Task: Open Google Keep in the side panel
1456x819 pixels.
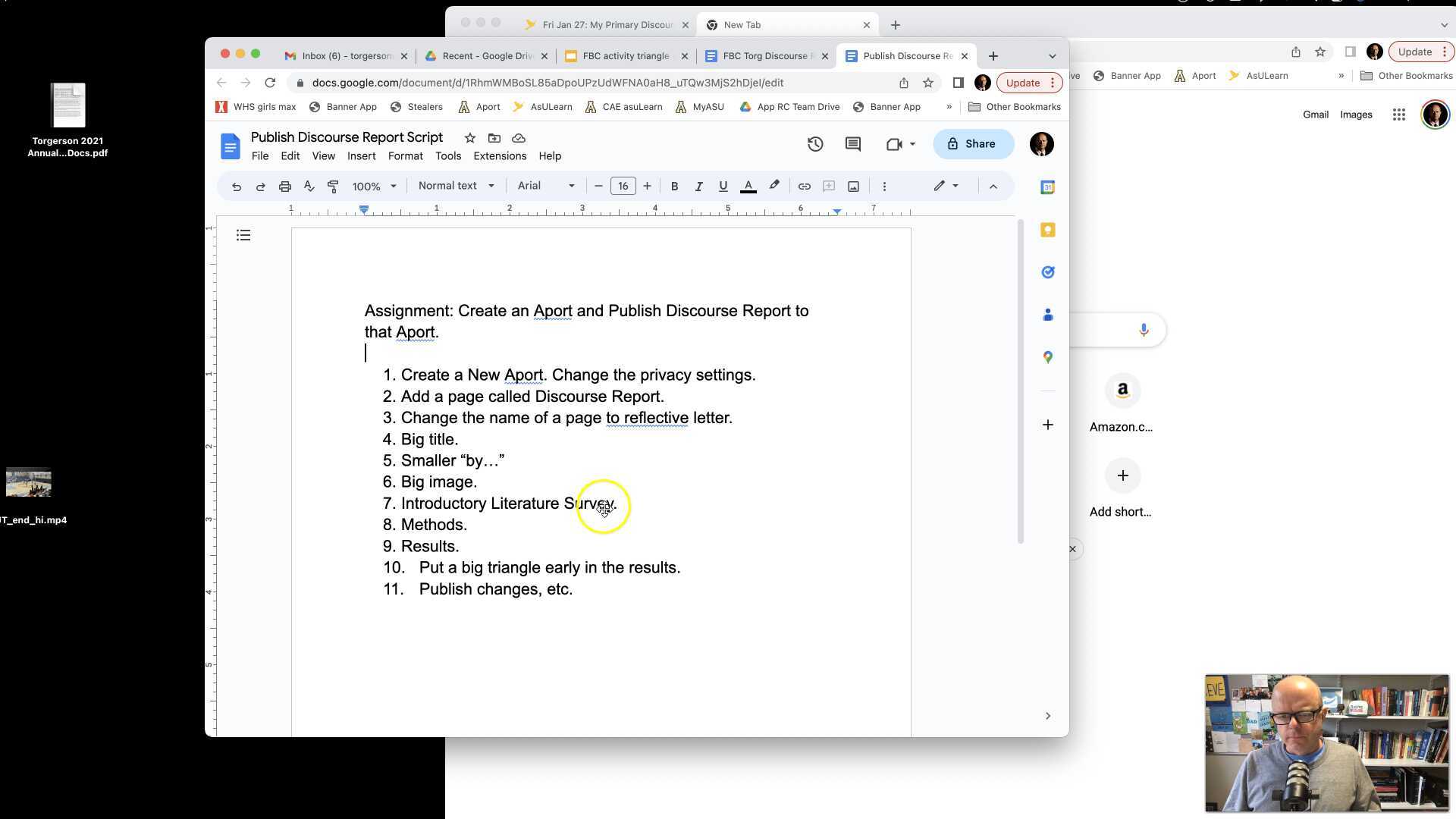Action: (1047, 229)
